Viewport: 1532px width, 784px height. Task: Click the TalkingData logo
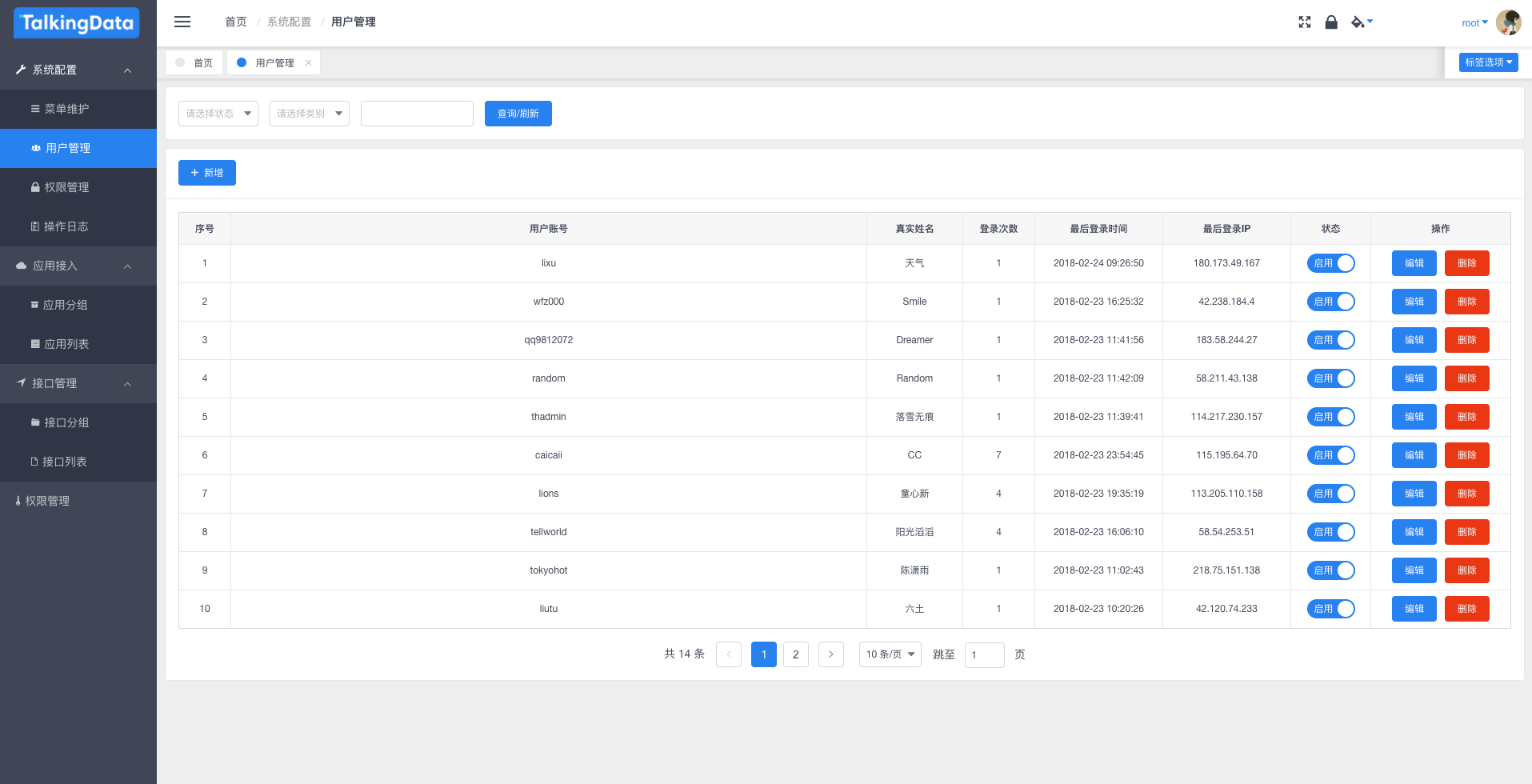[77, 23]
